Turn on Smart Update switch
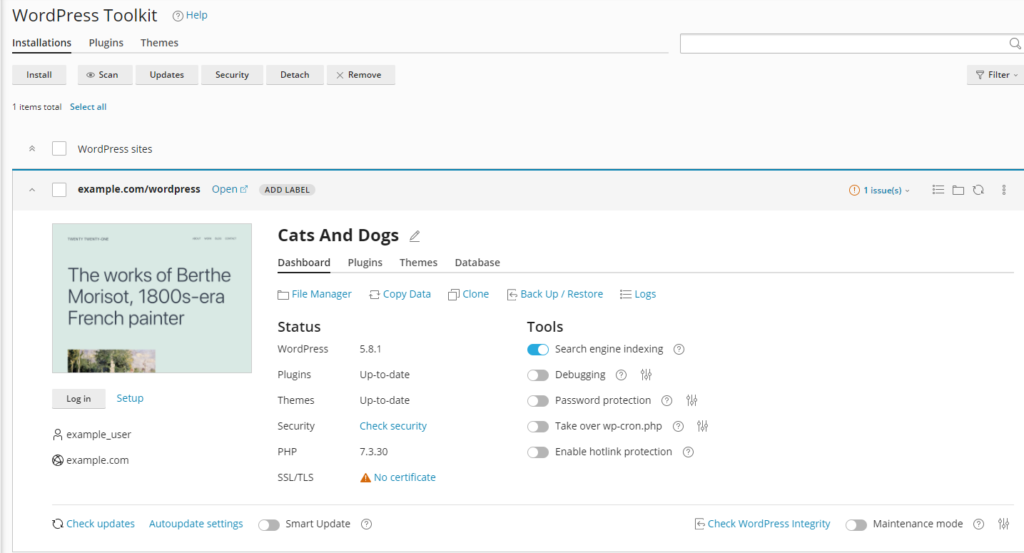This screenshot has width=1024, height=553. click(x=268, y=524)
